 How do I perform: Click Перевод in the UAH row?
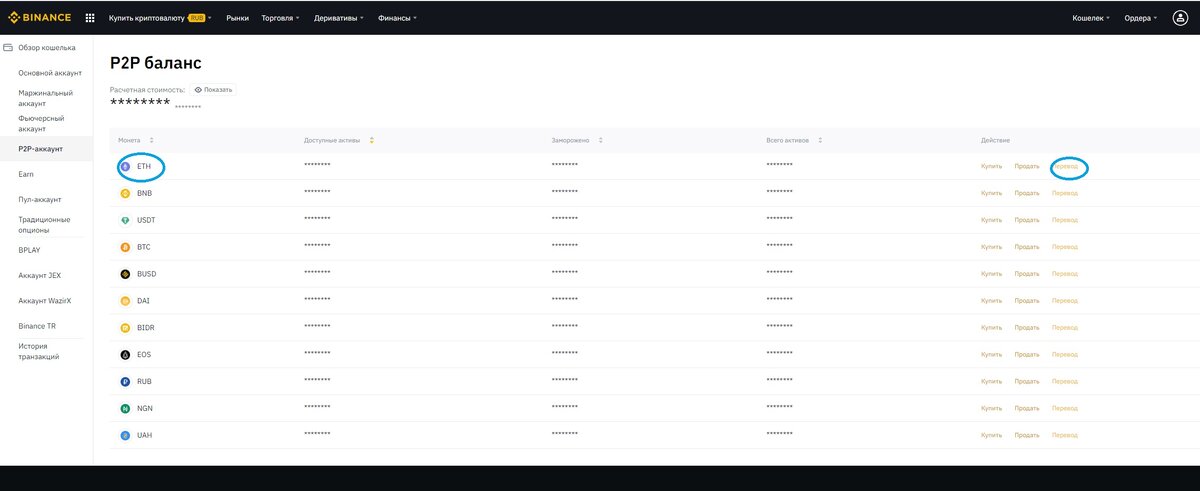pyautogui.click(x=1065, y=436)
